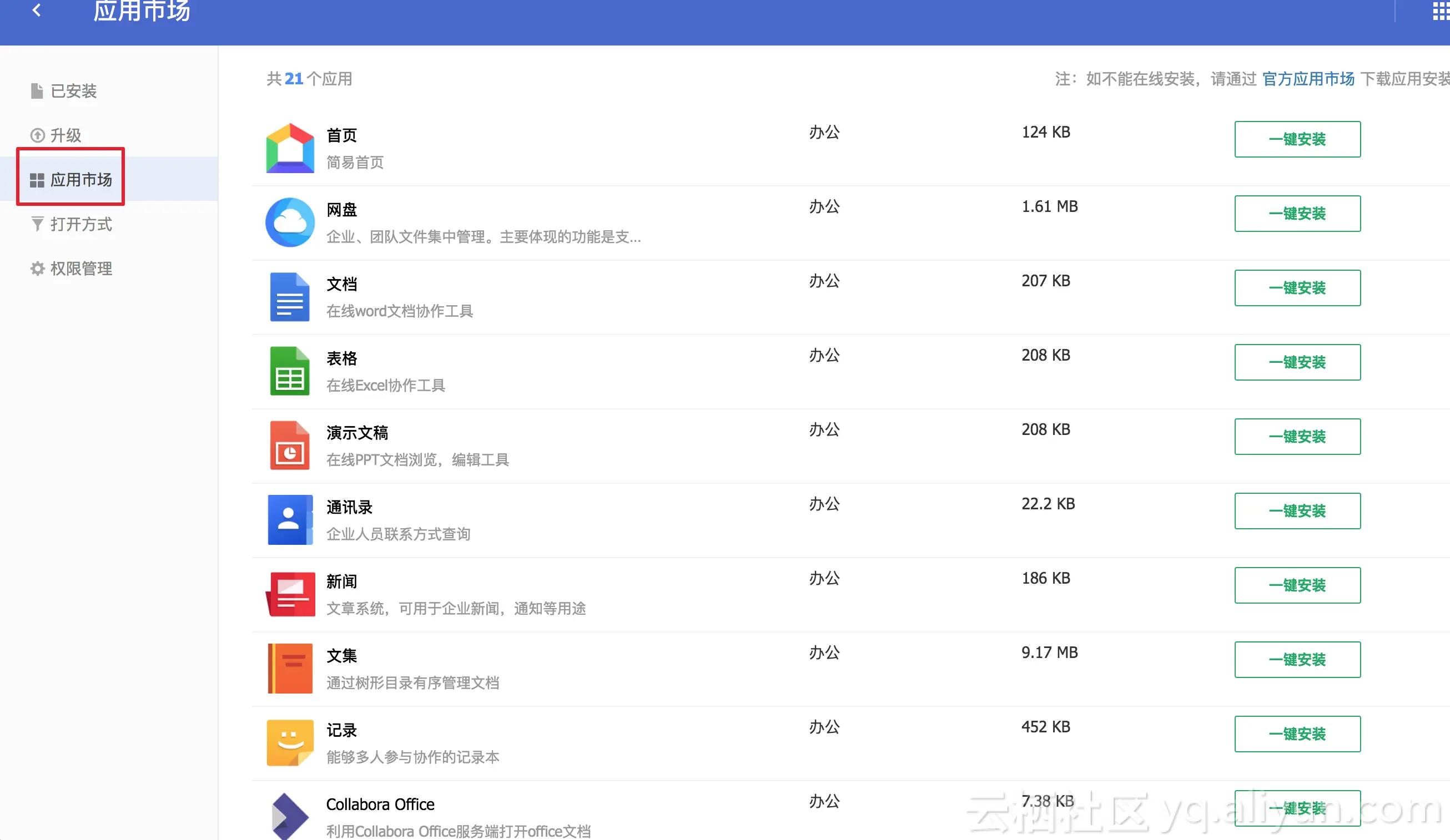The height and width of the screenshot is (840, 1450).
Task: Click the 文集 orange book icon
Action: (x=290, y=668)
